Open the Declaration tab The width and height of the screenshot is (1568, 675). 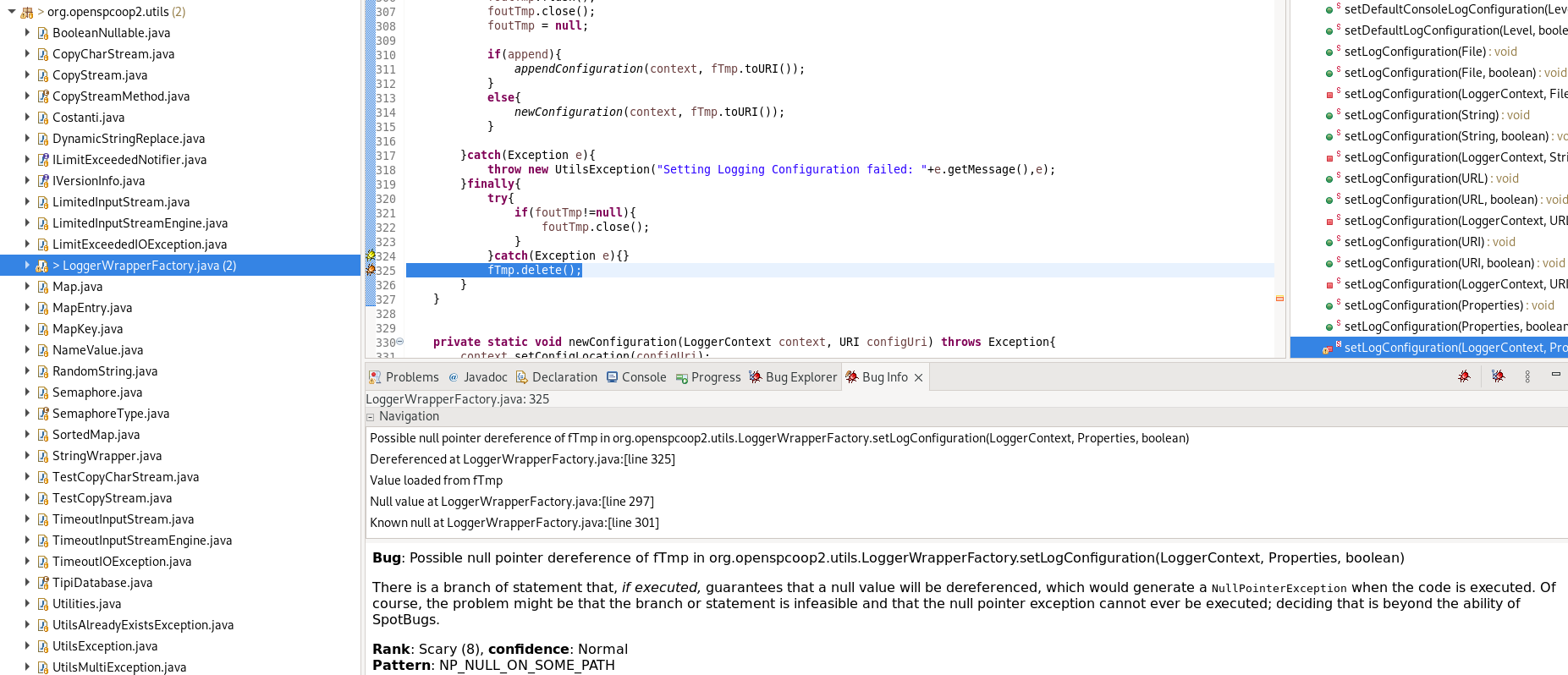tap(557, 377)
